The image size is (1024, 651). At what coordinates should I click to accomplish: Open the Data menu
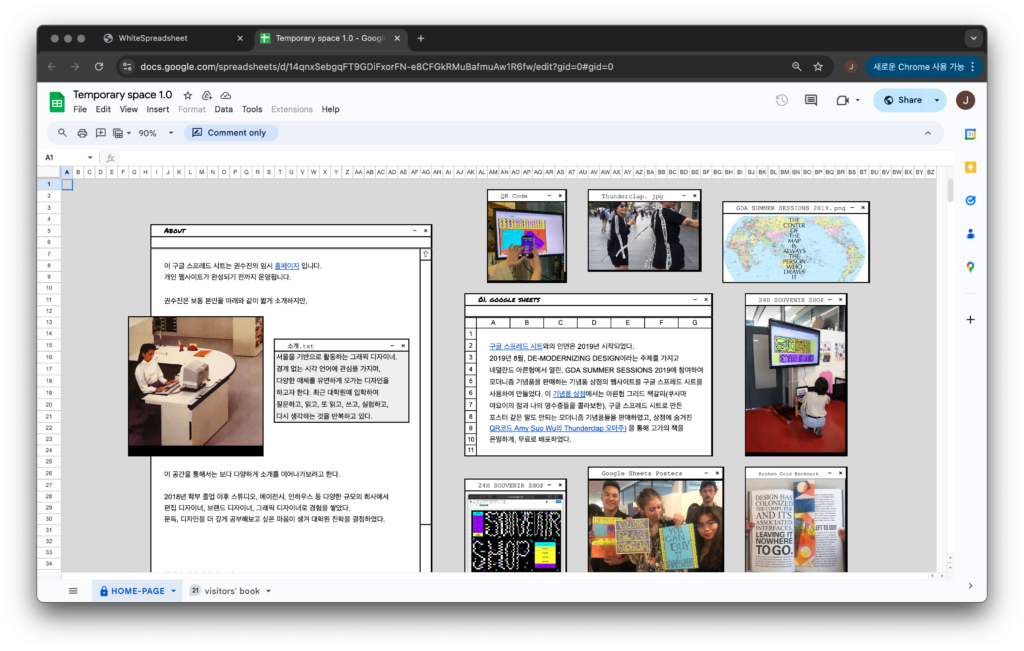pyautogui.click(x=223, y=109)
